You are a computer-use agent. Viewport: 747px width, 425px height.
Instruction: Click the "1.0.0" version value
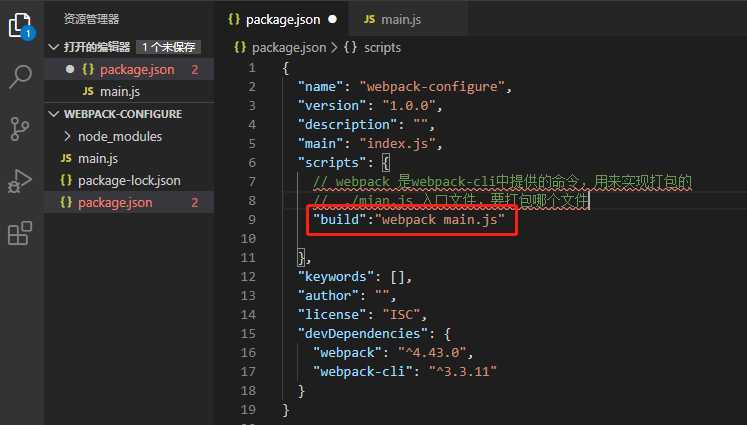409,105
